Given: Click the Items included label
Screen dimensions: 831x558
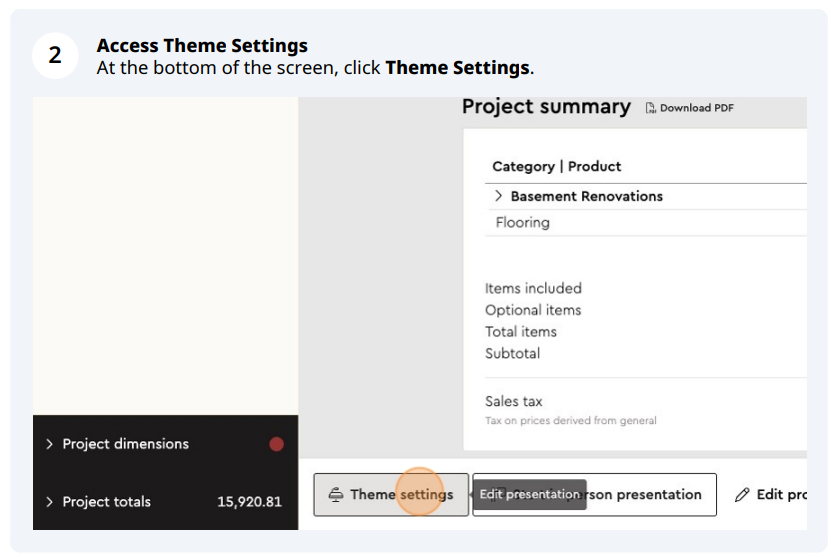Looking at the screenshot, I should point(533,288).
